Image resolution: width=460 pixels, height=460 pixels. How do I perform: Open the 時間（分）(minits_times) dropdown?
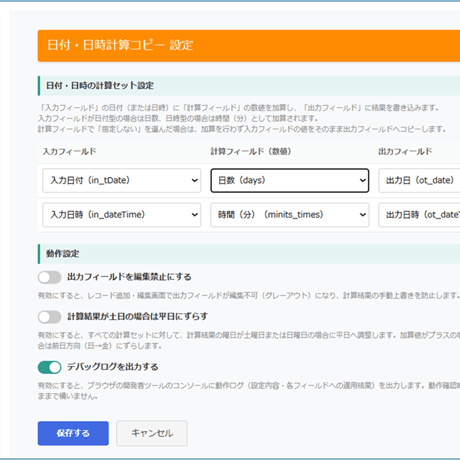tap(290, 215)
